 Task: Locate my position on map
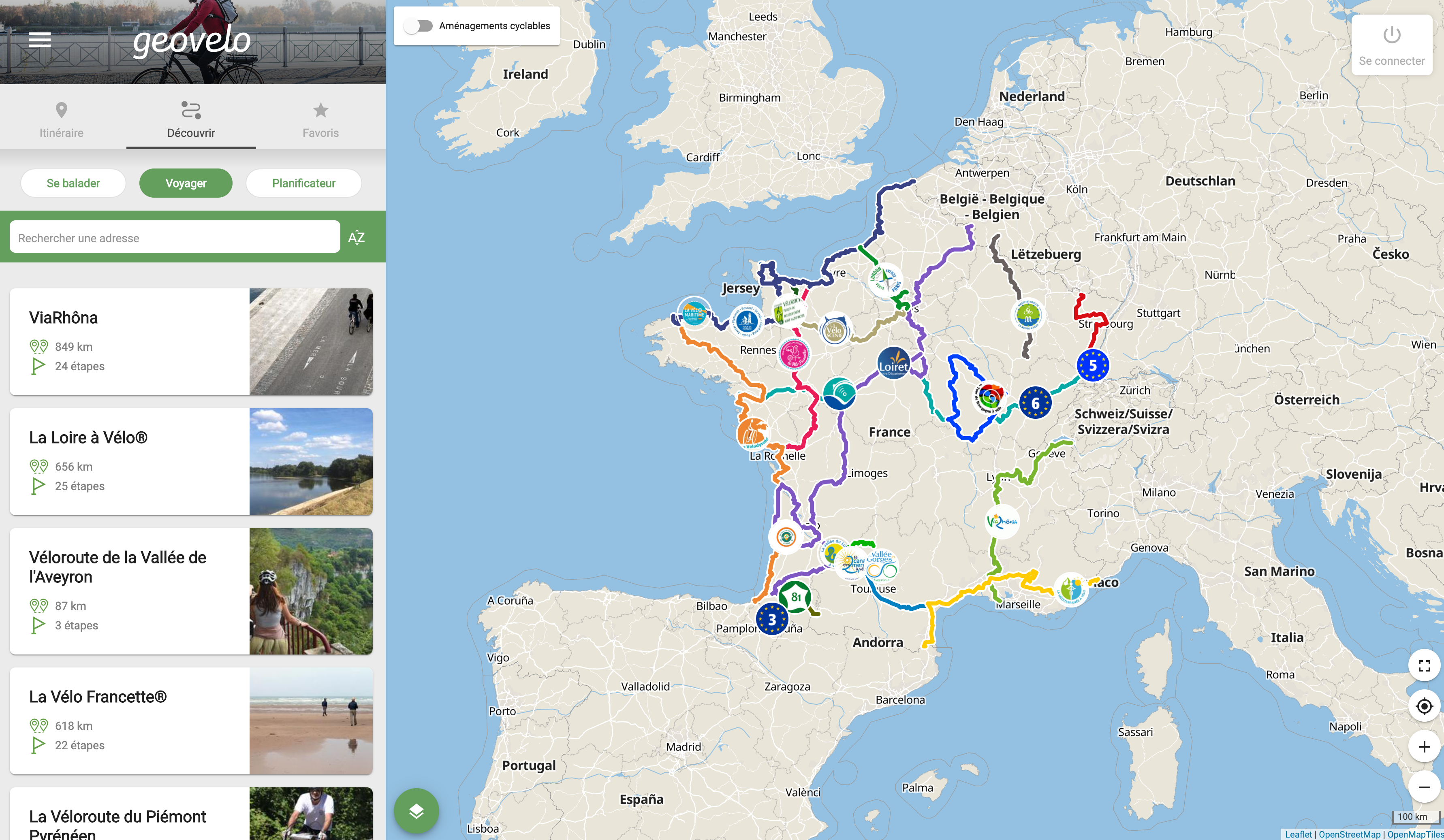coord(1424,706)
